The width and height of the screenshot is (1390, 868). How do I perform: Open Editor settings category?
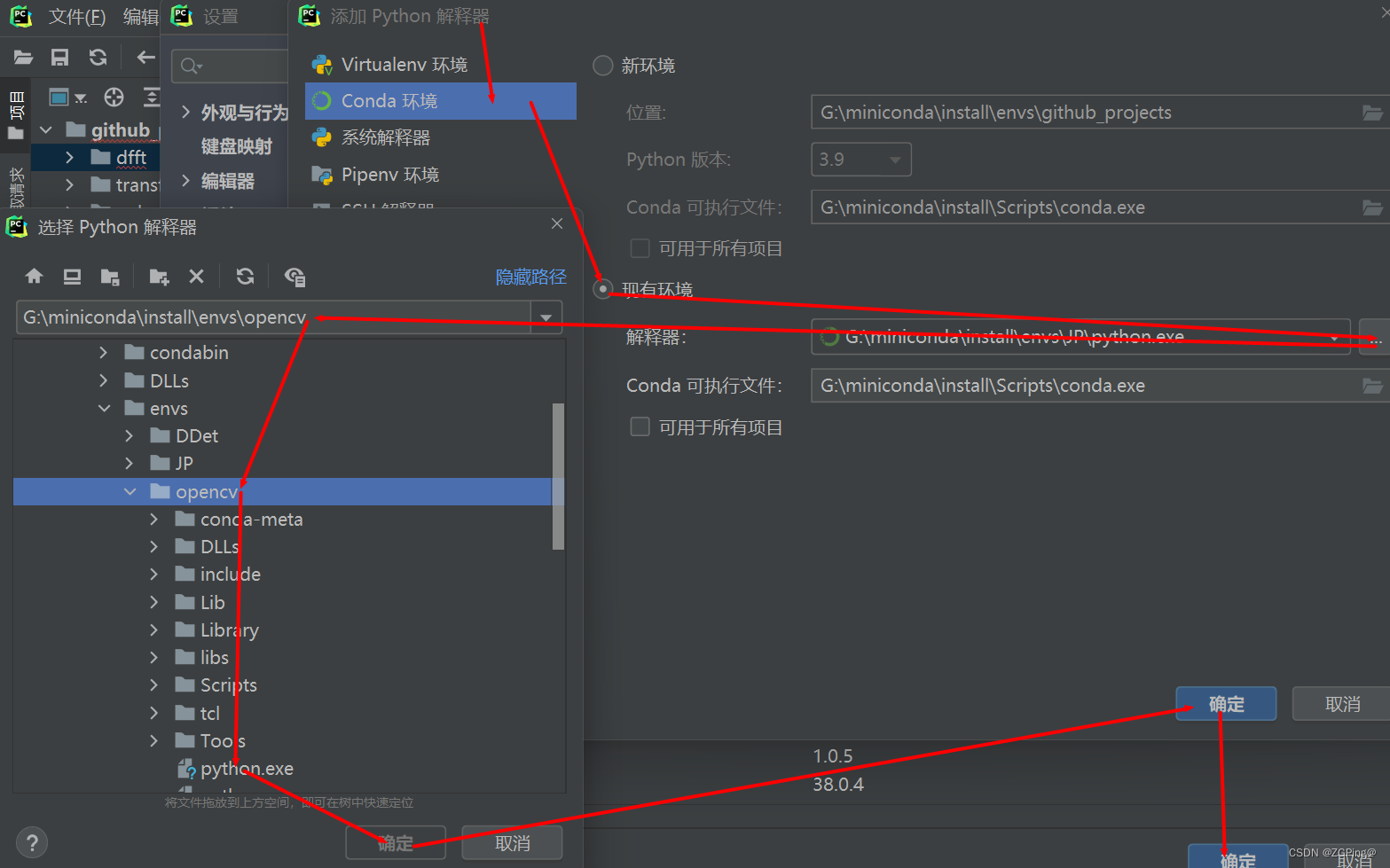click(x=227, y=181)
